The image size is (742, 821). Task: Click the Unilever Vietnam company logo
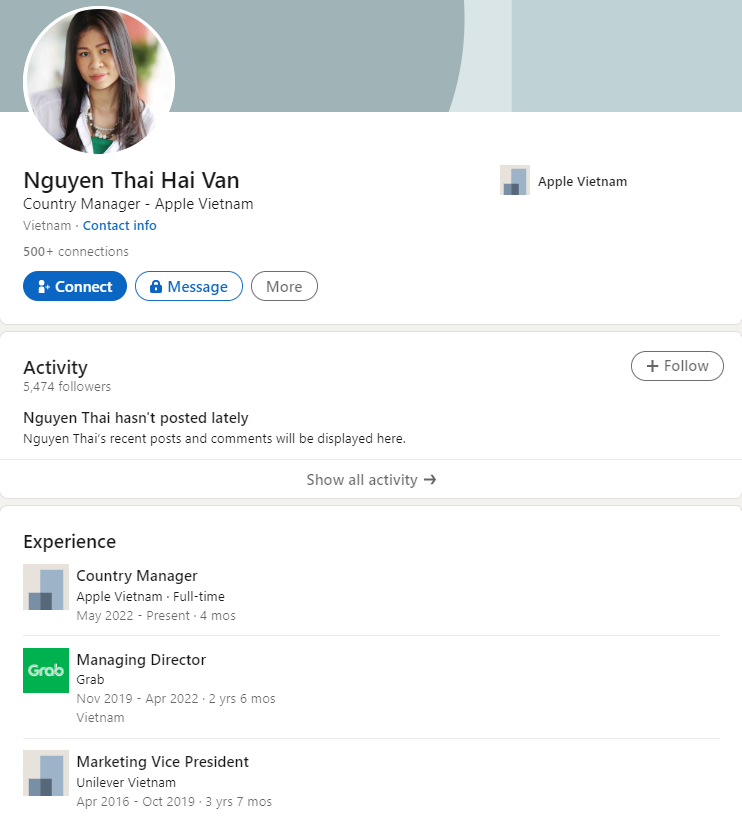click(x=46, y=773)
